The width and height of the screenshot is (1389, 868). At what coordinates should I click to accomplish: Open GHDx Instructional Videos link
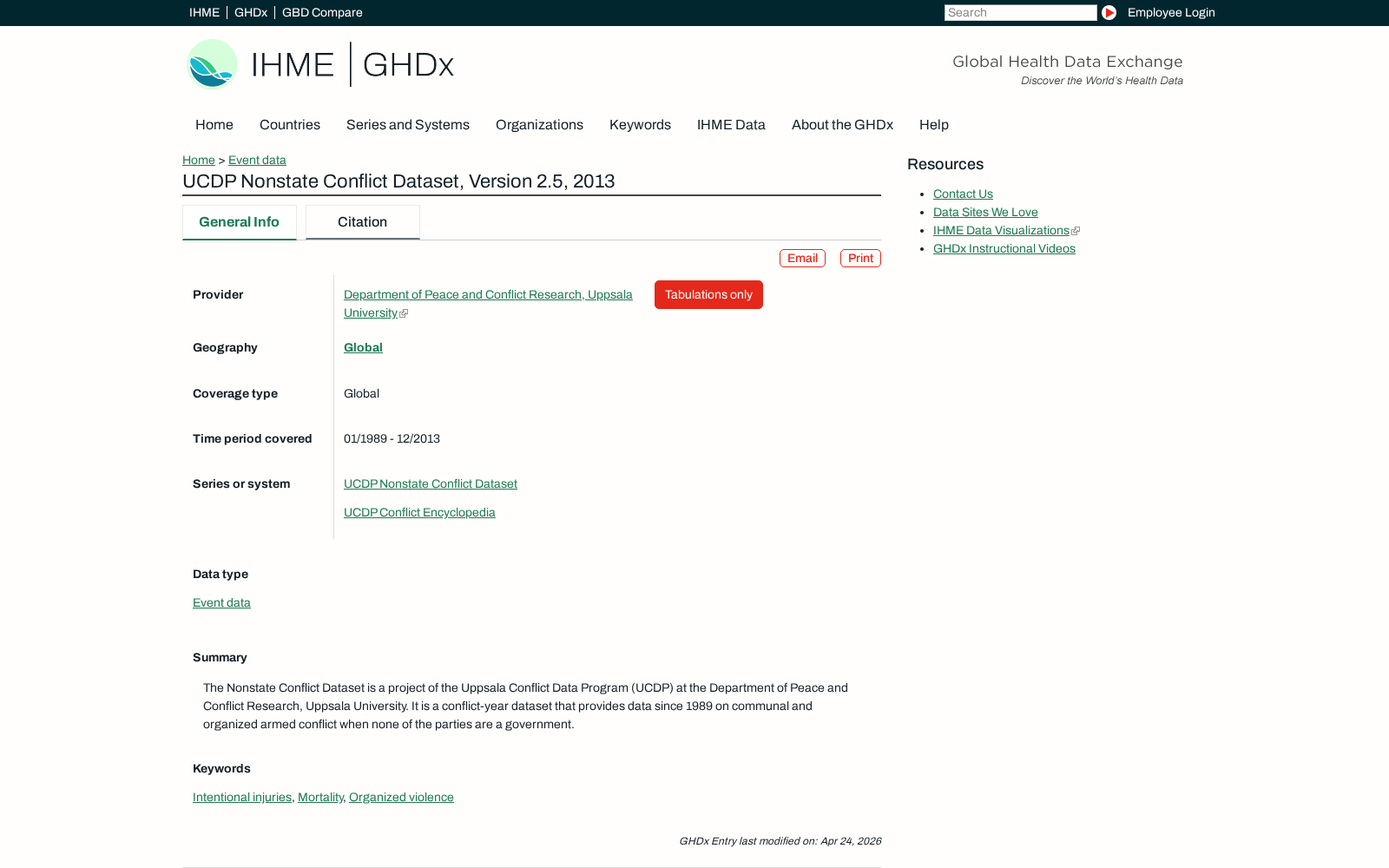1004,248
